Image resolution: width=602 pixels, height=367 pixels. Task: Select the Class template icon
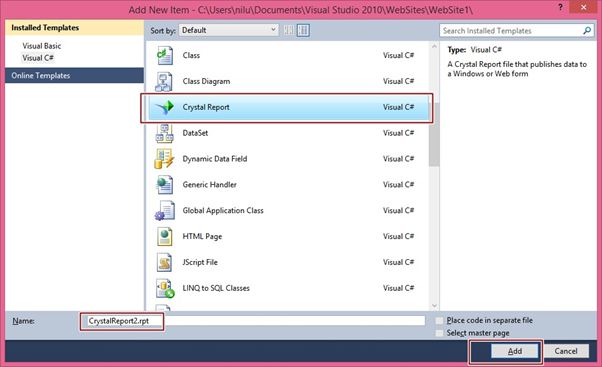click(x=165, y=56)
